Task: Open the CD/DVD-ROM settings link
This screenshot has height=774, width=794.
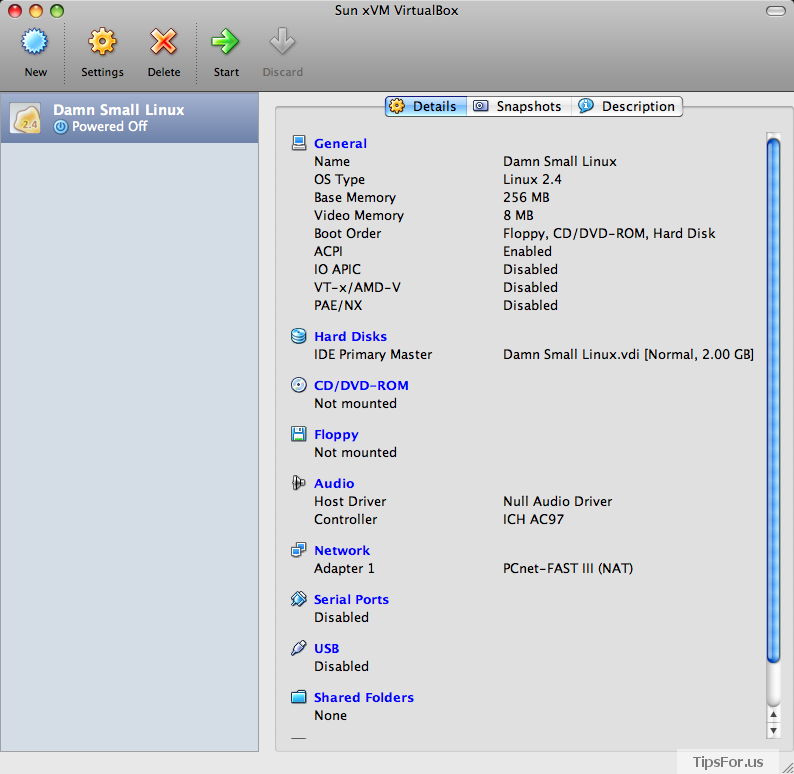Action: [361, 385]
